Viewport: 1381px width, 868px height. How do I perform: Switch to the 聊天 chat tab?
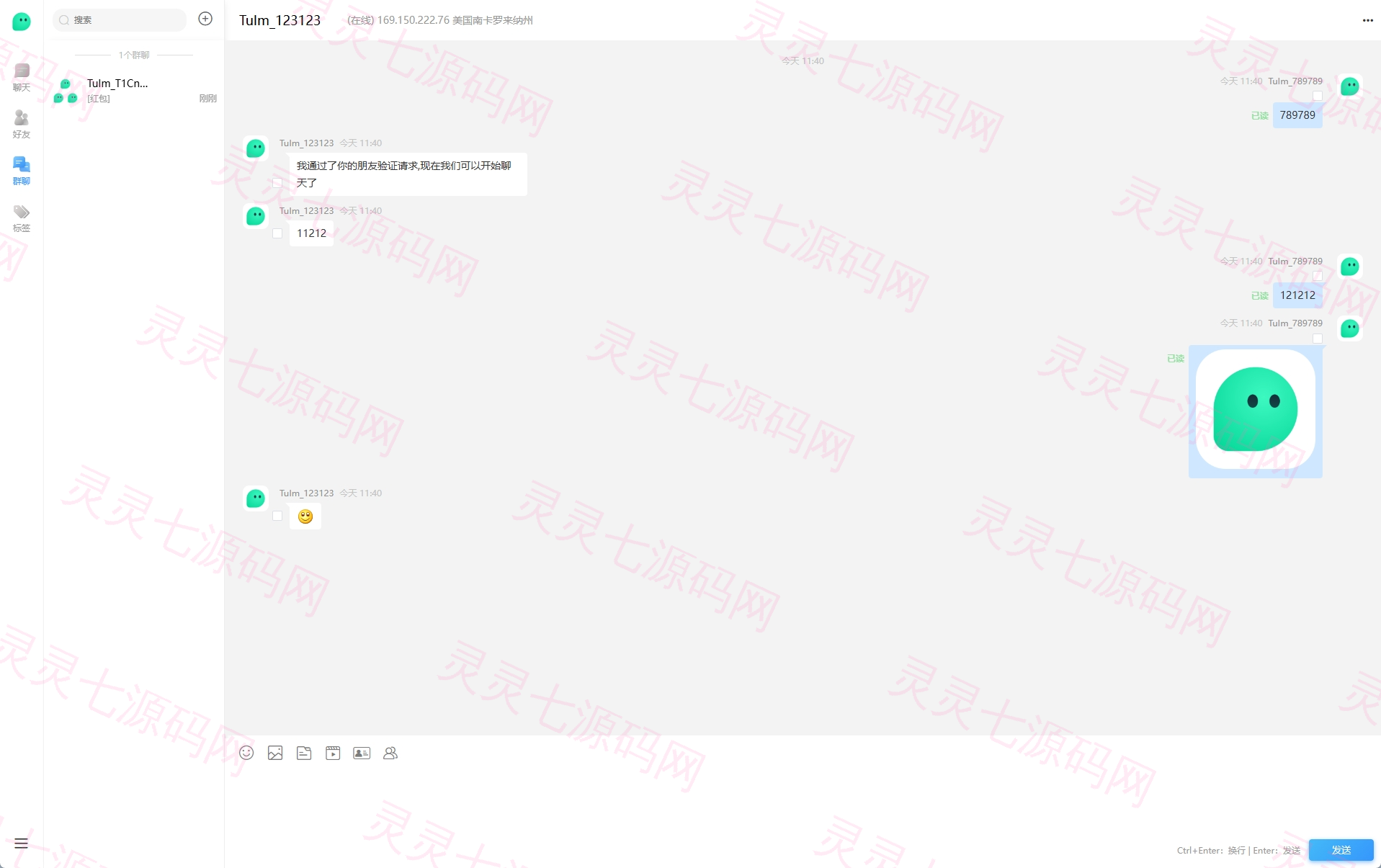click(22, 78)
